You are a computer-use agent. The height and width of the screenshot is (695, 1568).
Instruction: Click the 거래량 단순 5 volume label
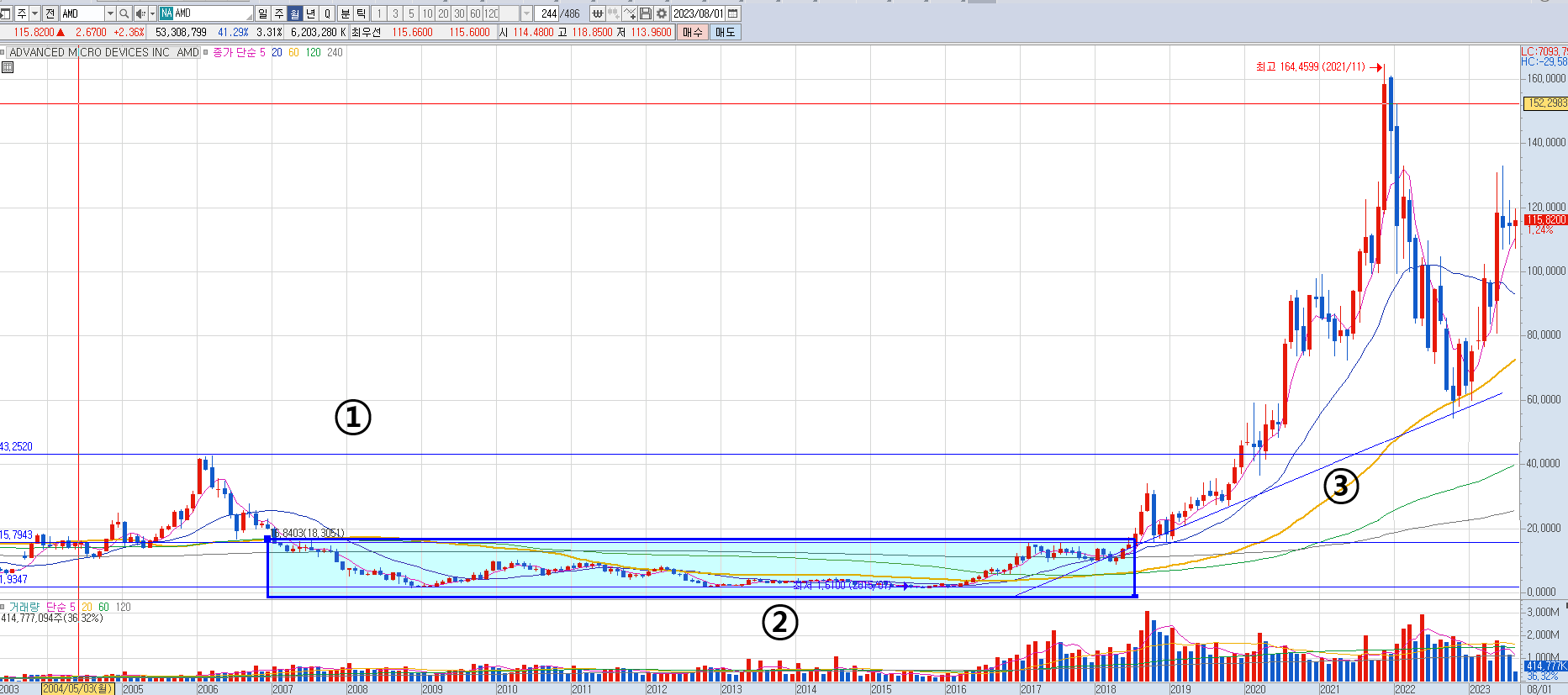click(x=42, y=607)
